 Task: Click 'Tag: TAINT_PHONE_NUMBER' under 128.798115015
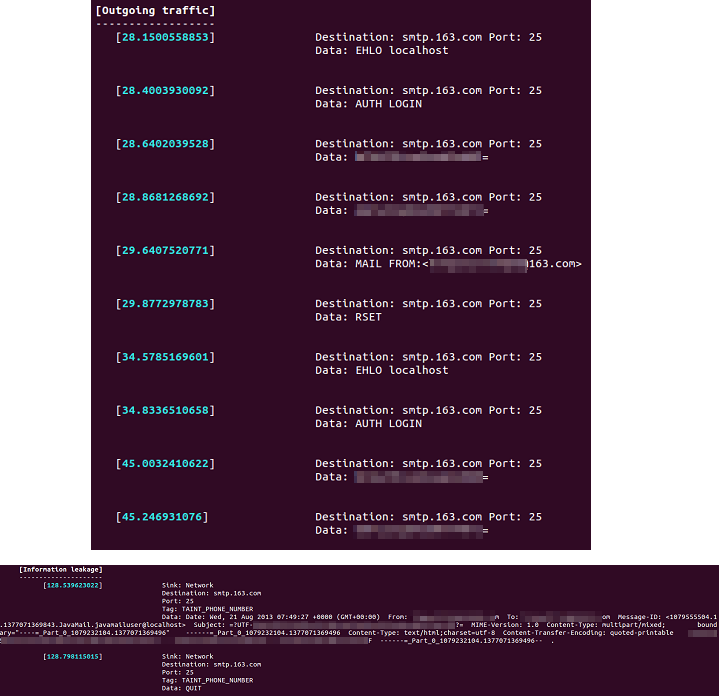pyautogui.click(x=207, y=680)
